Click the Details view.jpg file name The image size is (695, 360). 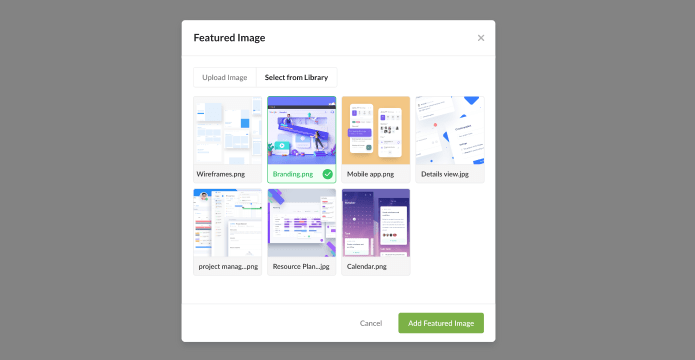[x=445, y=174]
